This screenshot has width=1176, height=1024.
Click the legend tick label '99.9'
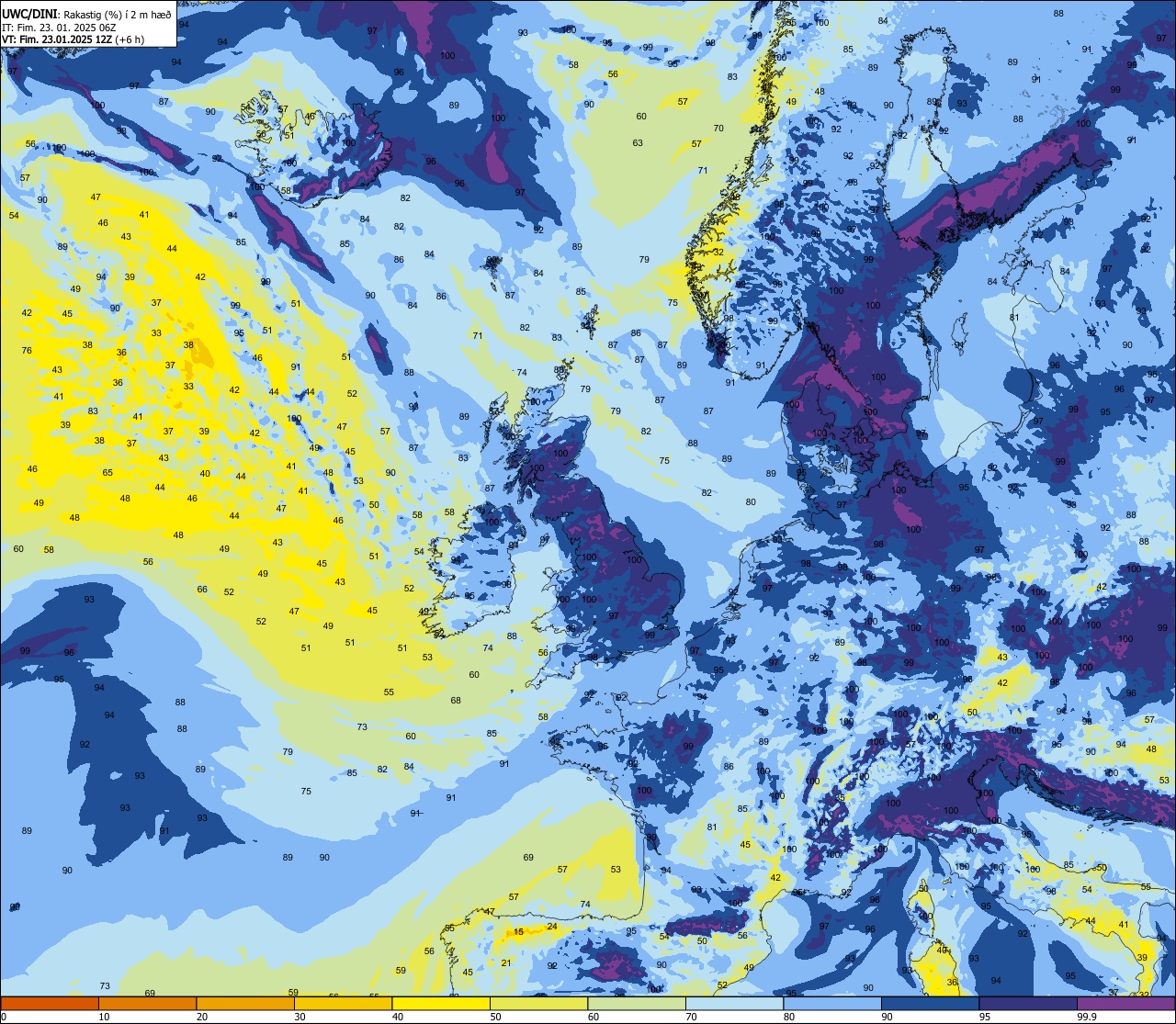[x=1087, y=1017]
